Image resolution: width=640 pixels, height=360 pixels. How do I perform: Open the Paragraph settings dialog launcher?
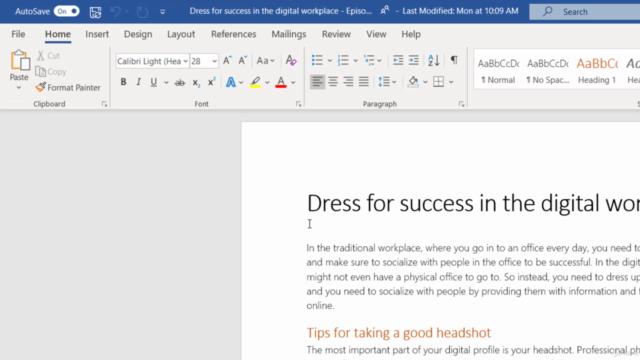tap(462, 104)
